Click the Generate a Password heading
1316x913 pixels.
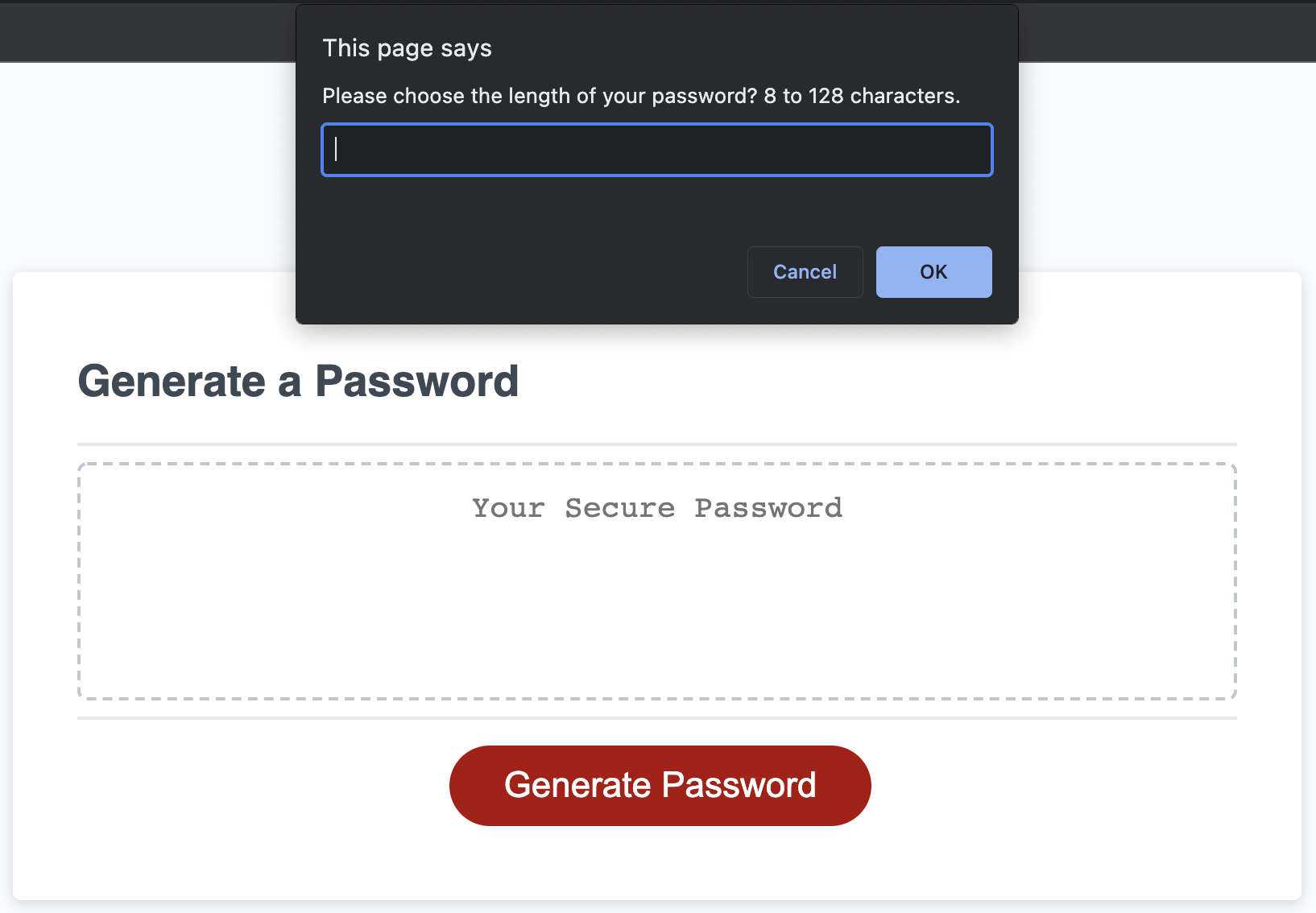(x=298, y=381)
